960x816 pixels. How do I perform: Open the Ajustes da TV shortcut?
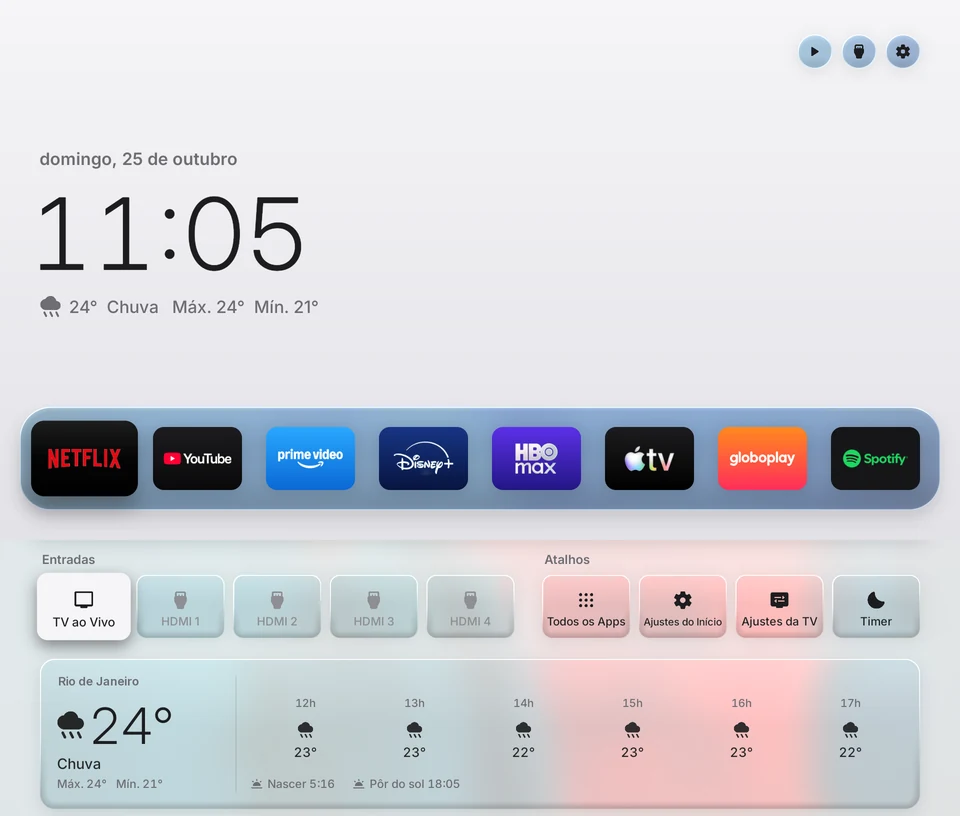click(x=779, y=607)
